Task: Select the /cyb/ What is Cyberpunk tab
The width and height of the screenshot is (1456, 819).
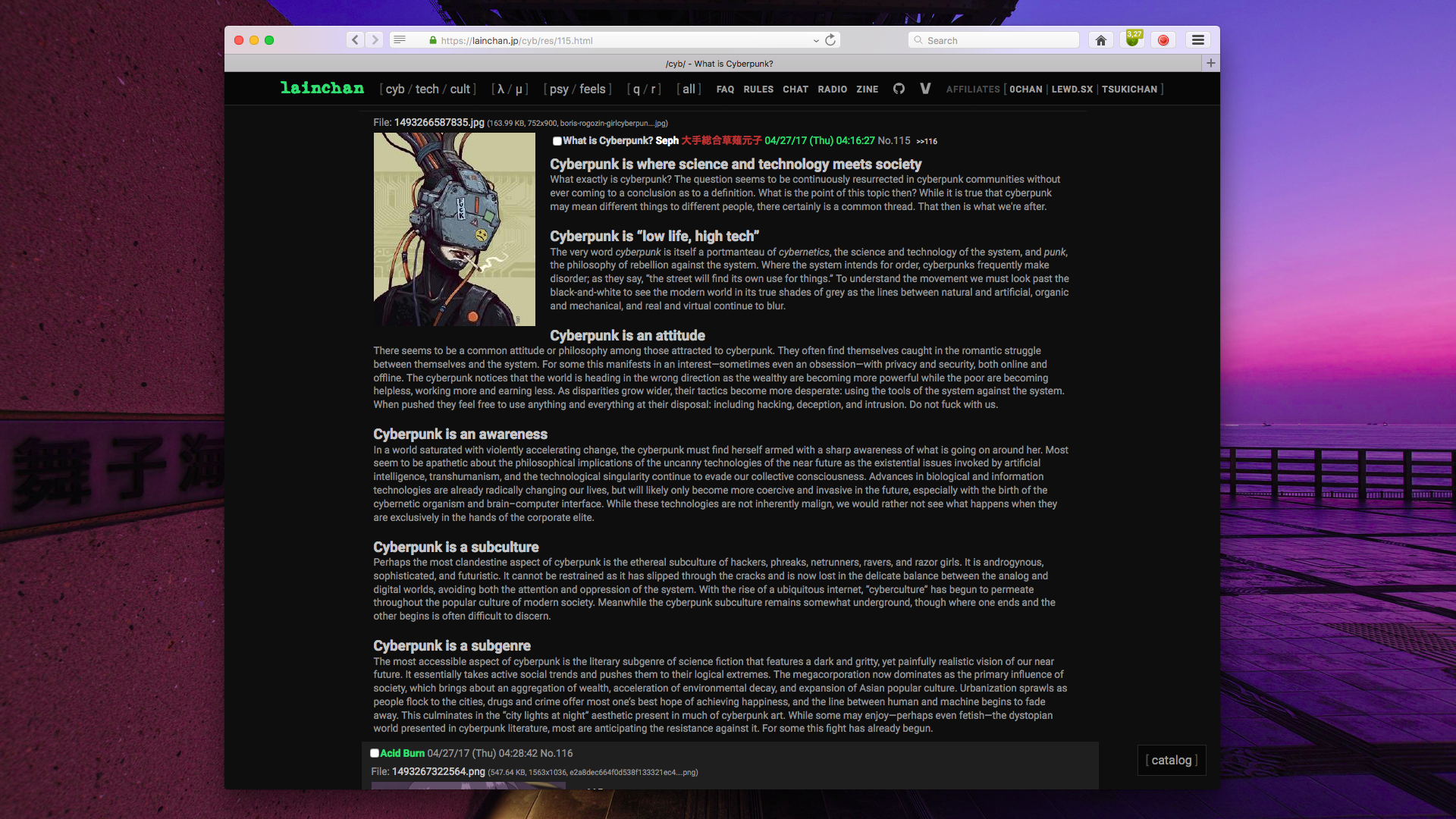Action: (x=719, y=64)
